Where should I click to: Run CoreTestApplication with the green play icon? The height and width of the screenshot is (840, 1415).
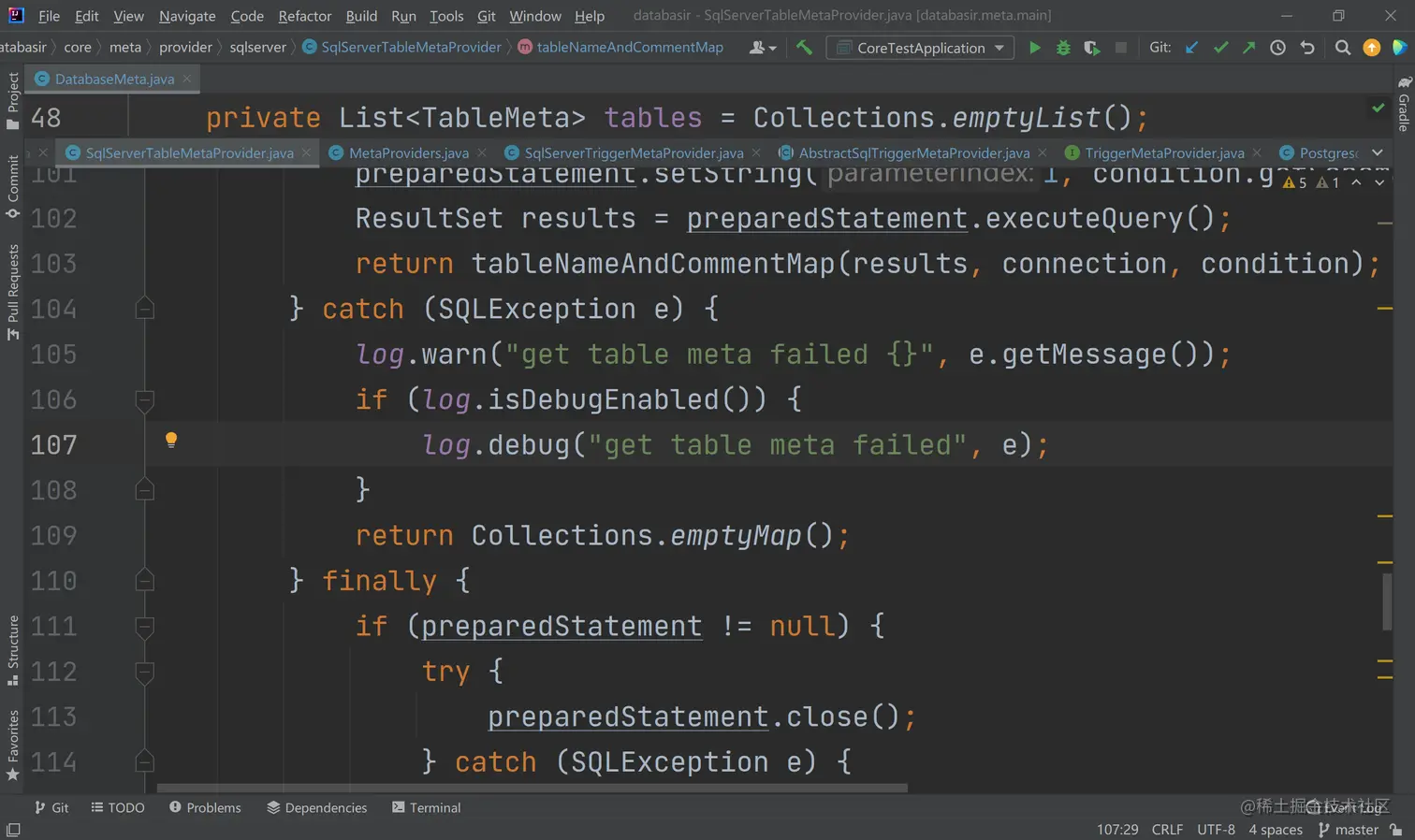[1034, 48]
